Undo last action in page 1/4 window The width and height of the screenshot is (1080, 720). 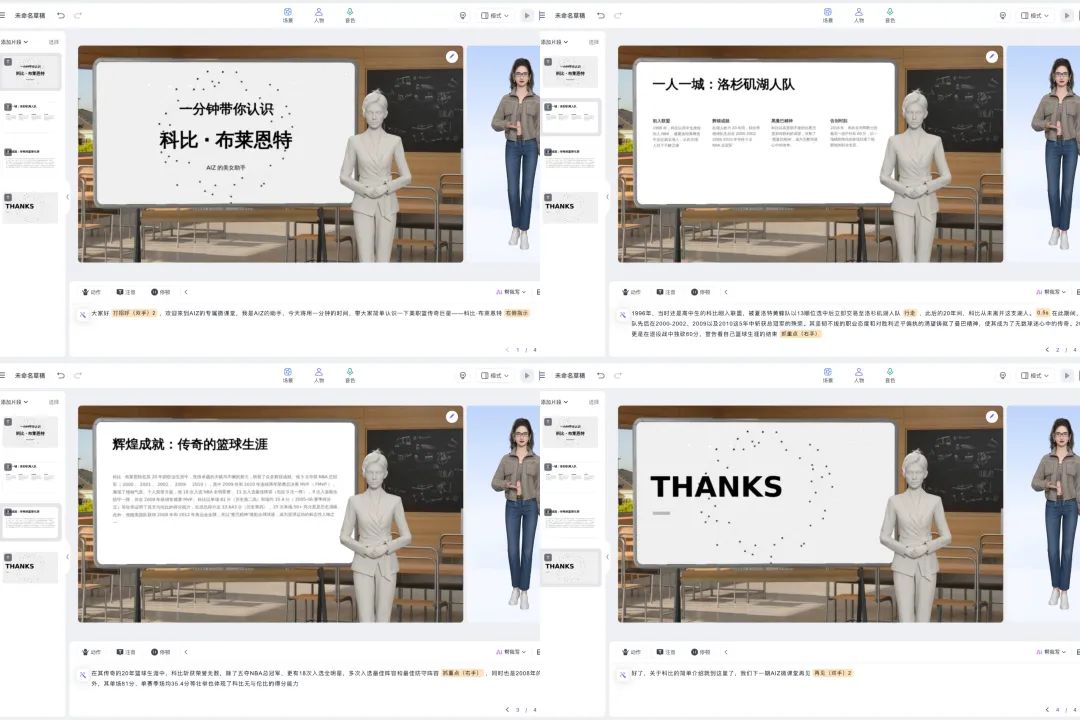click(x=61, y=15)
